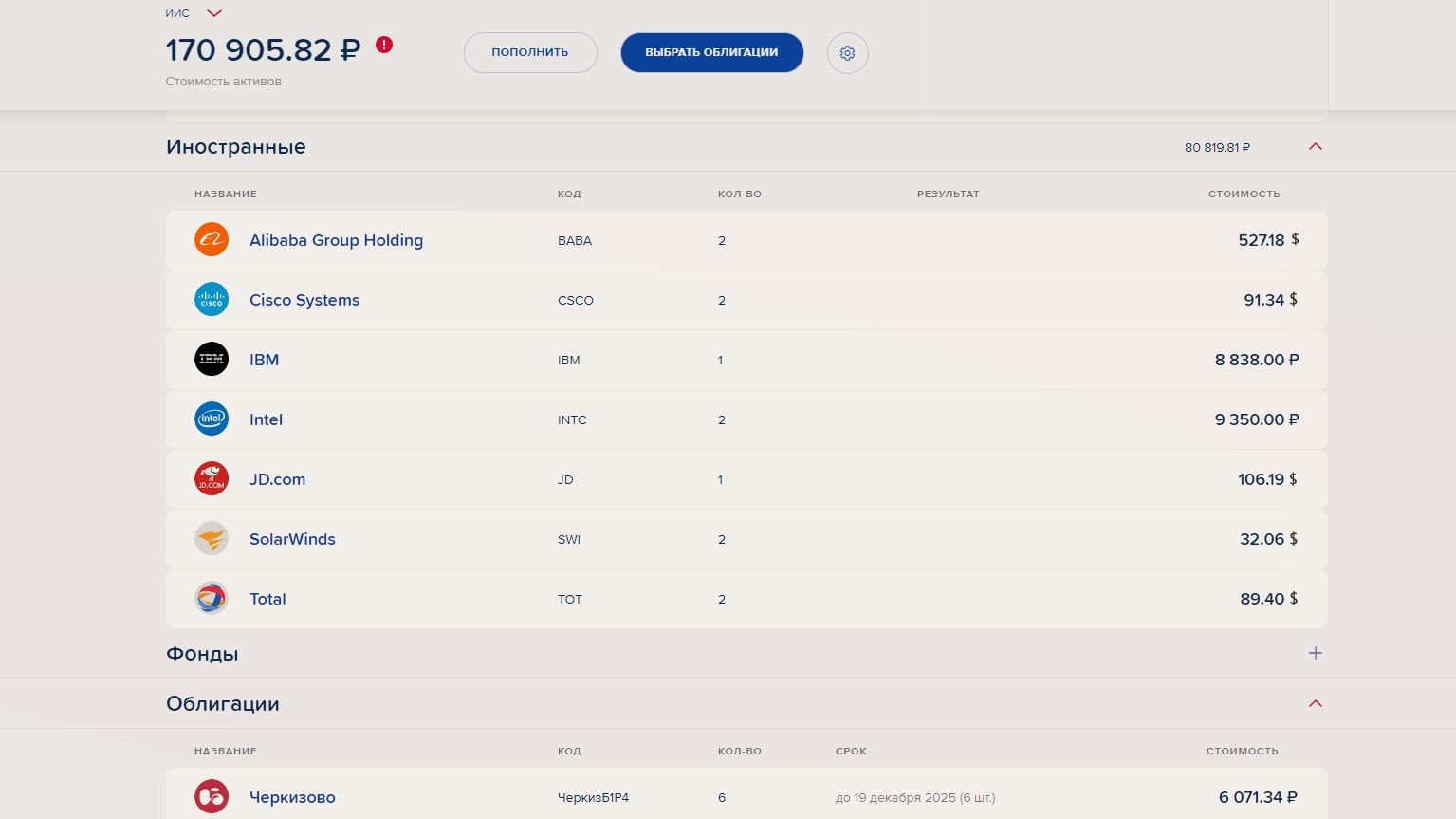Click the Intel logo icon
This screenshot has width=1456, height=819.
coord(212,419)
